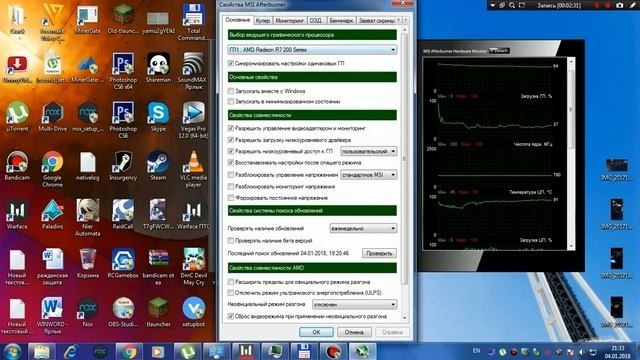Toggle 'Синхронизировать настройки одинаковых ГП' checkbox
640x360 pixels.
(231, 63)
